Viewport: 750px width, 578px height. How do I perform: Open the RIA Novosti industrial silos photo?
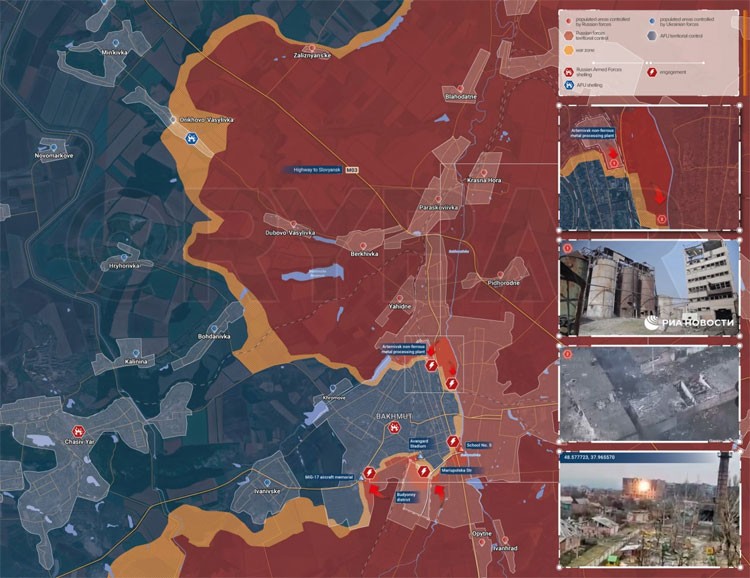click(x=647, y=290)
